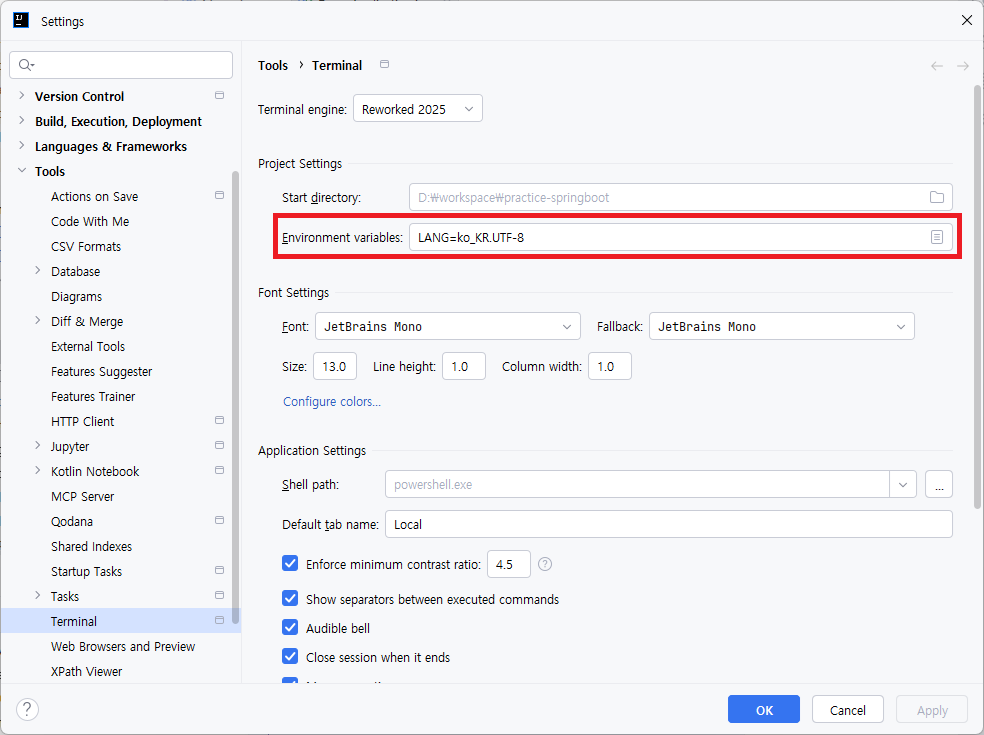
Task: Click the search magnifier icon in settings
Action: tap(26, 65)
